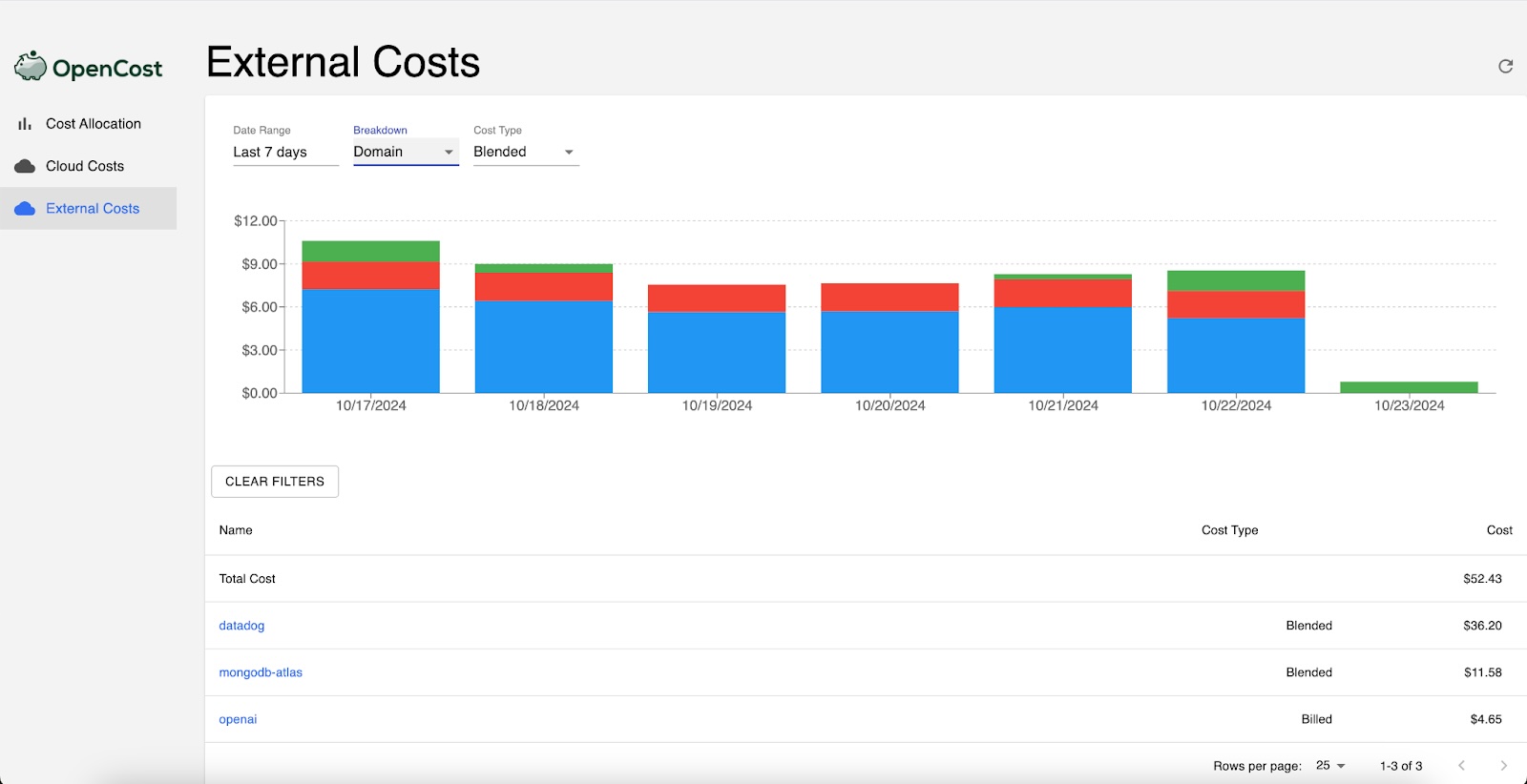This screenshot has height=784, width=1527.
Task: Click the red bar segment for 10/20/2024
Action: click(x=889, y=298)
